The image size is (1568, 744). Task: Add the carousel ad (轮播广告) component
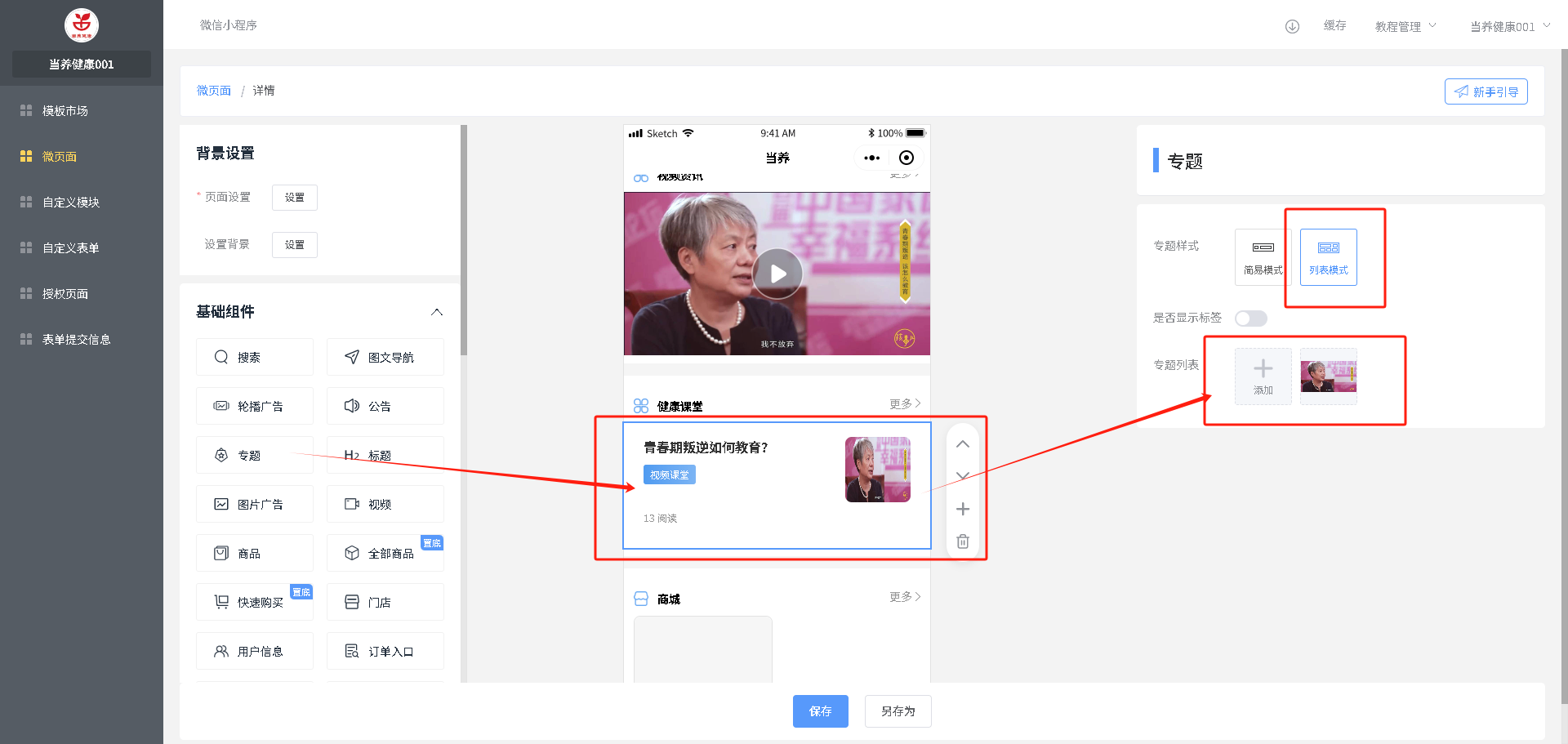click(x=254, y=407)
